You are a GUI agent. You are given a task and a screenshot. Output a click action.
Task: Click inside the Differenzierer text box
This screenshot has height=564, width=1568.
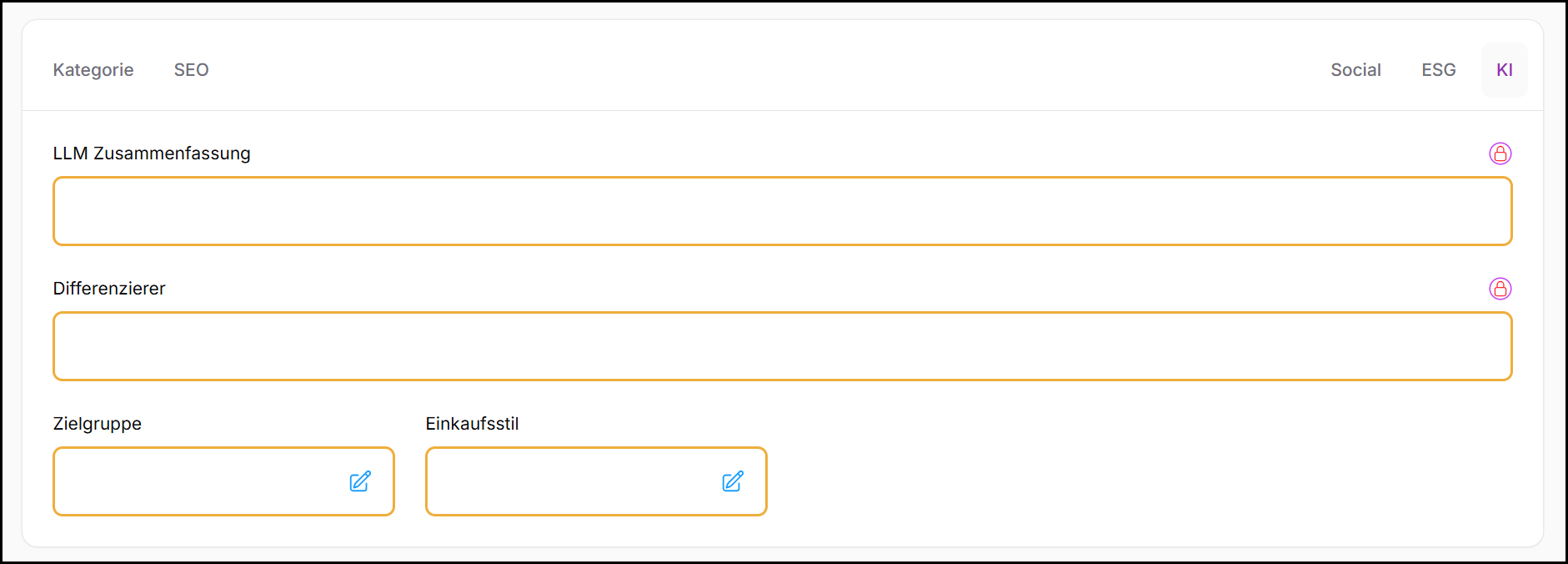tap(782, 346)
